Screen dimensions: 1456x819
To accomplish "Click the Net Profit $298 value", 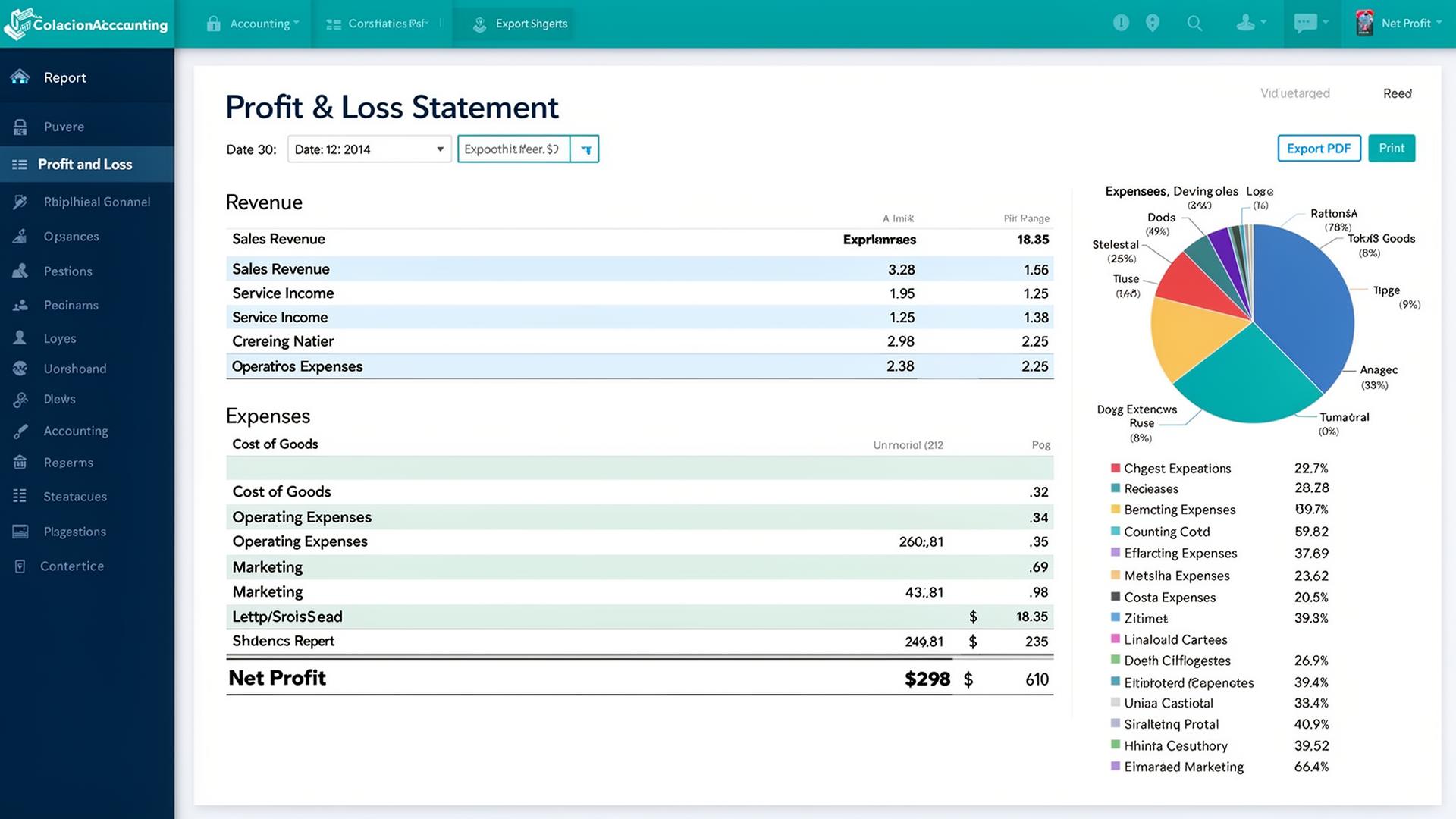I will click(x=927, y=679).
